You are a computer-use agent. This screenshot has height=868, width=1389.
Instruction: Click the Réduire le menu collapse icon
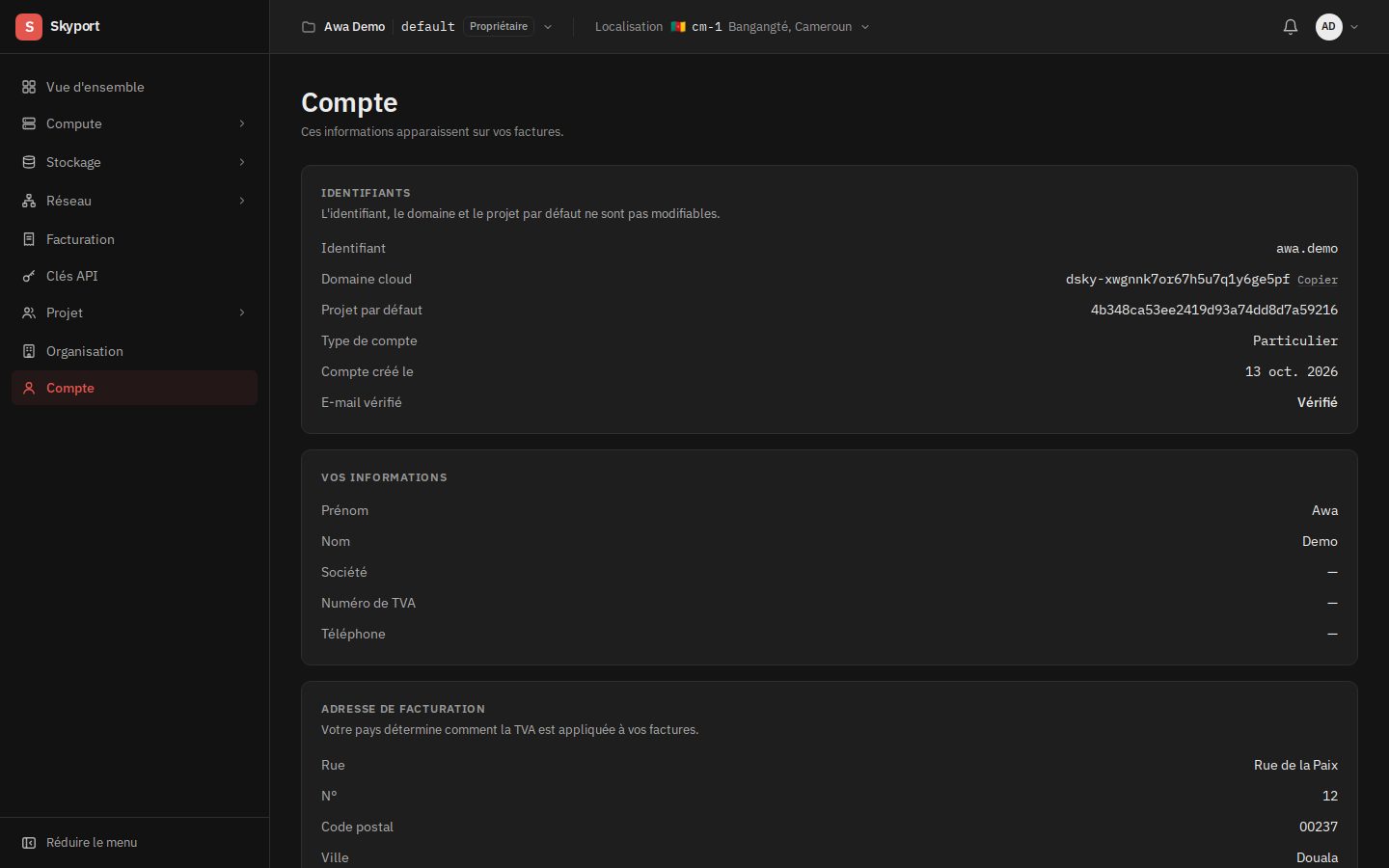[29, 843]
